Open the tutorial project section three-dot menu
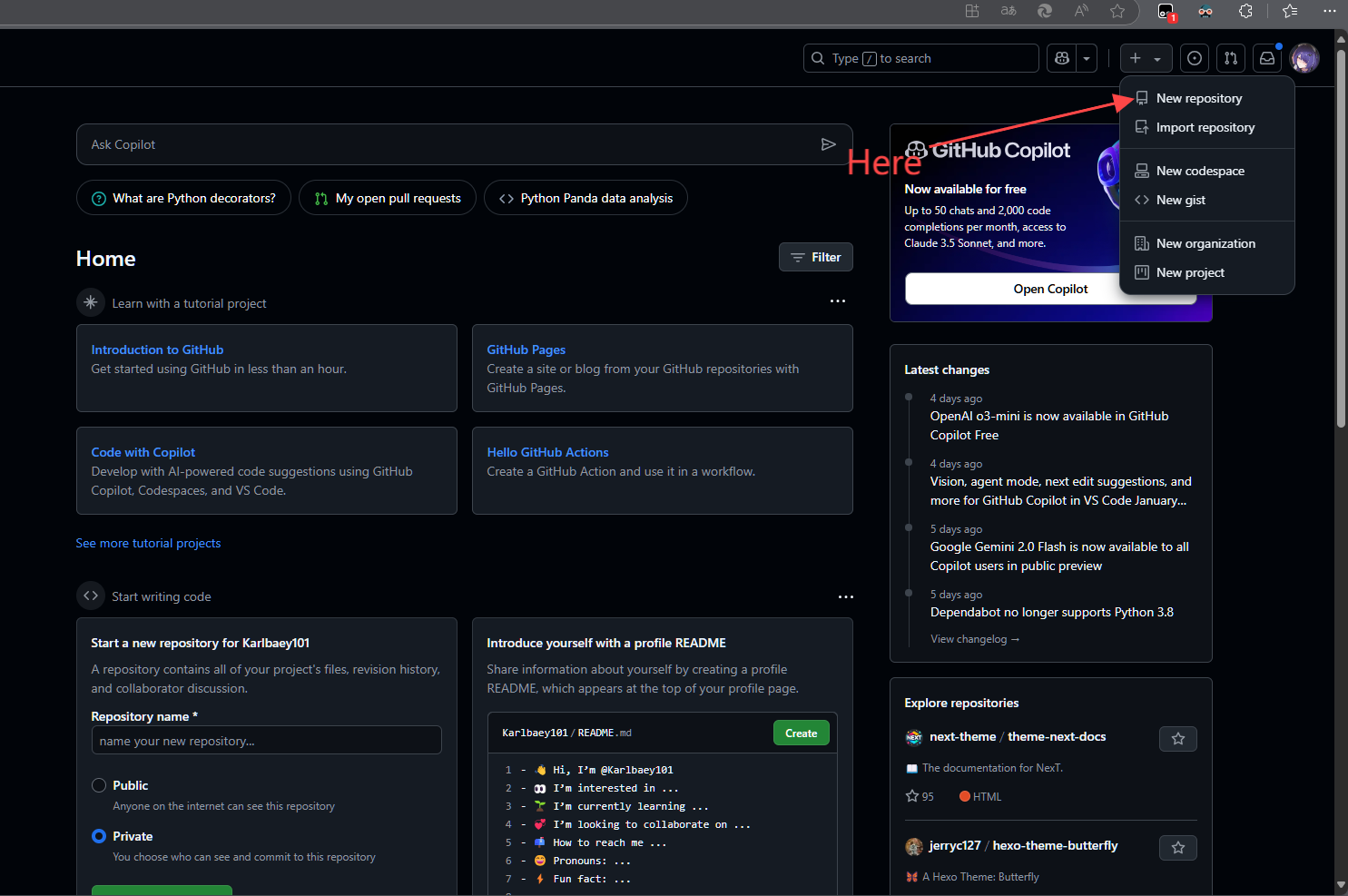1348x896 pixels. [837, 301]
